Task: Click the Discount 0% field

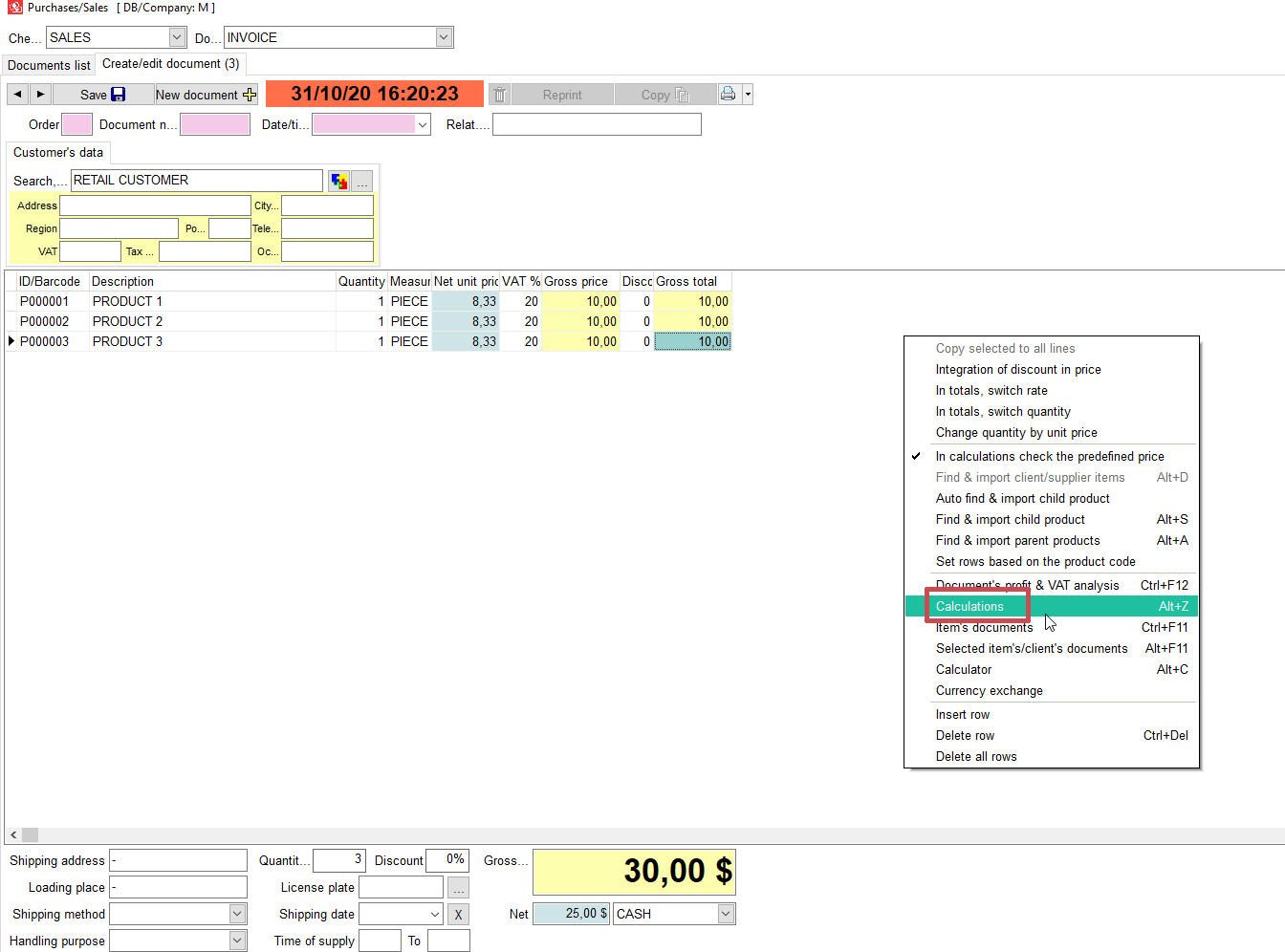Action: 446,860
